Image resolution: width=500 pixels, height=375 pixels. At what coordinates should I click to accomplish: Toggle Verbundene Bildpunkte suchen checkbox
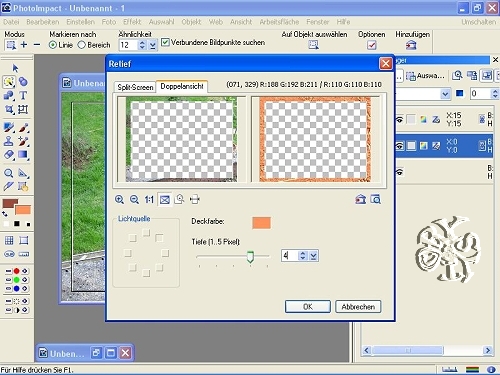(165, 42)
